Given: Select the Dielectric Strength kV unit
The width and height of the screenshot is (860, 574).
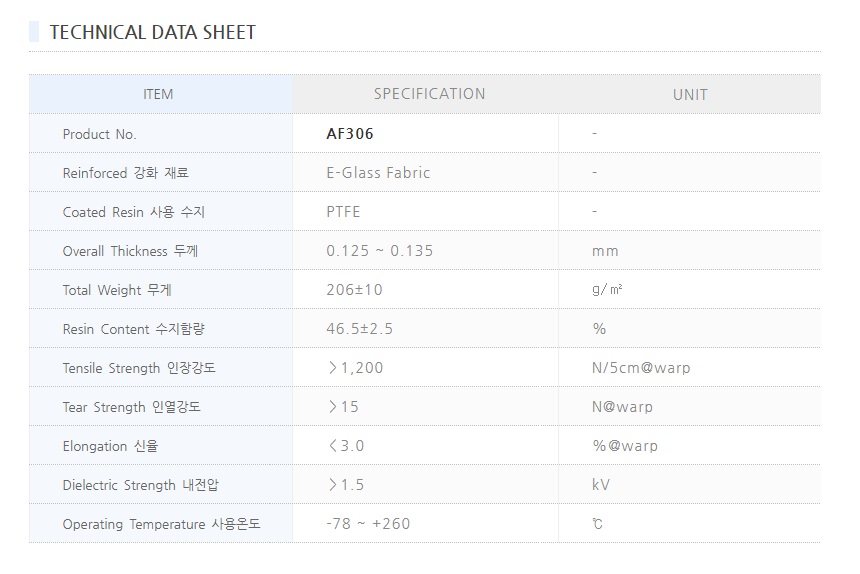Looking at the screenshot, I should coord(601,485).
